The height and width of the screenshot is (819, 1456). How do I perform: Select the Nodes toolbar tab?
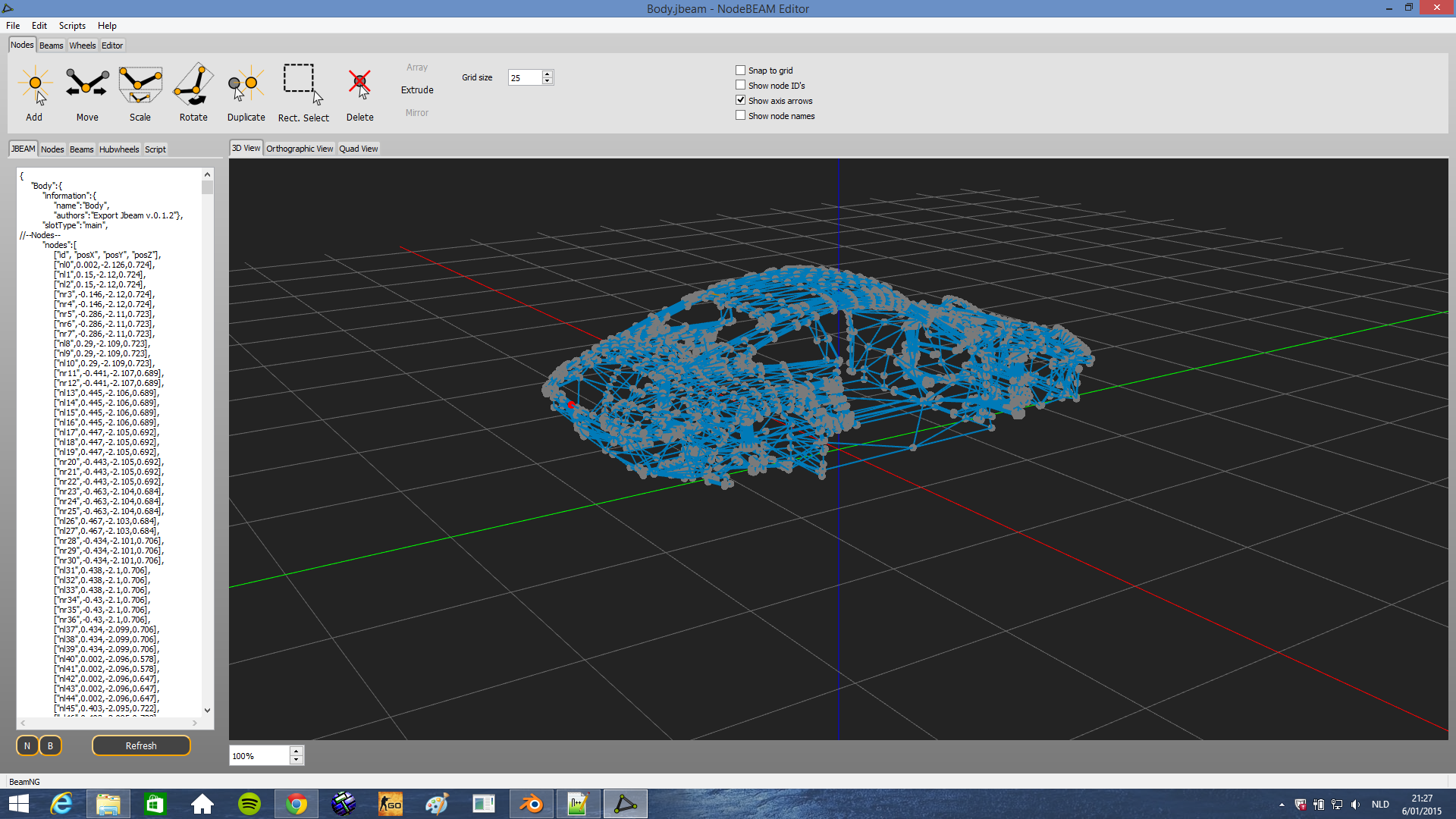(x=22, y=45)
